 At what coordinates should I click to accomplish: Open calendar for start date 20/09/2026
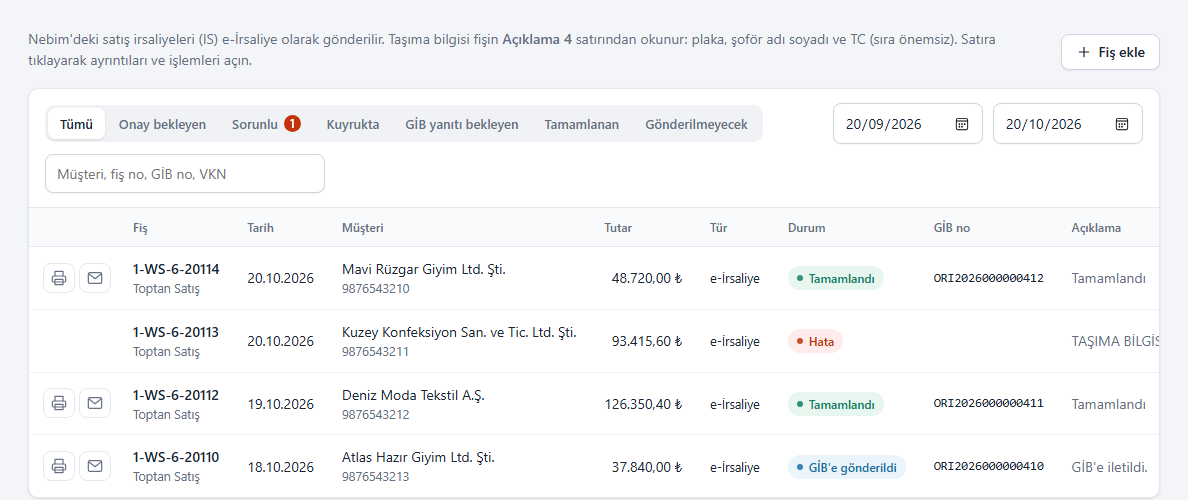(x=961, y=124)
